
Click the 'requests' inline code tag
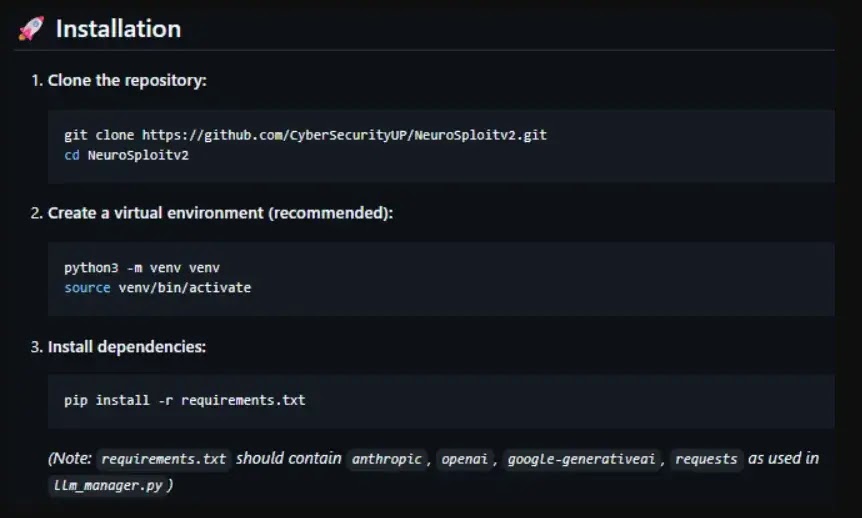click(x=706, y=459)
